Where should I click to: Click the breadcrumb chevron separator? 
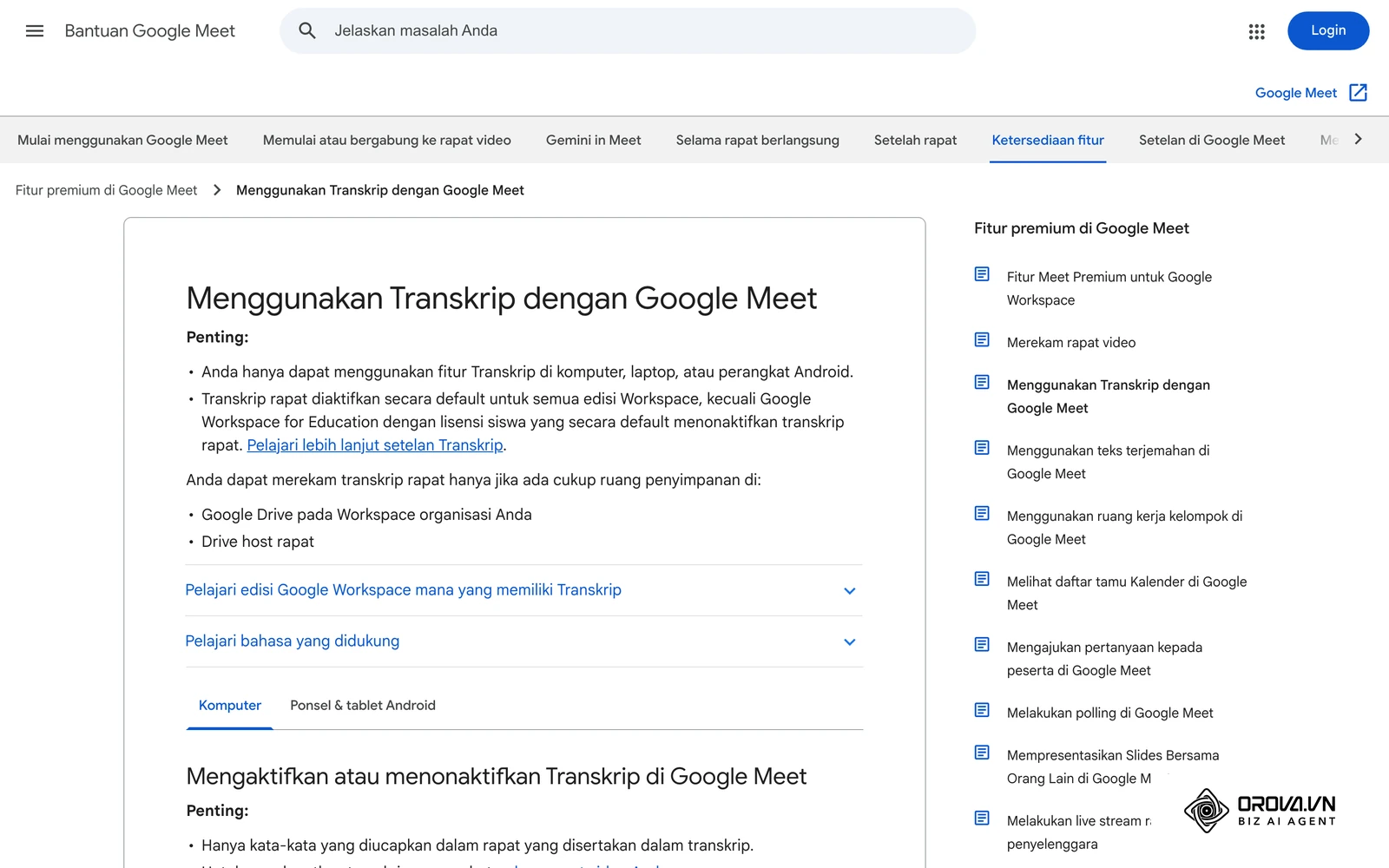coord(217,190)
